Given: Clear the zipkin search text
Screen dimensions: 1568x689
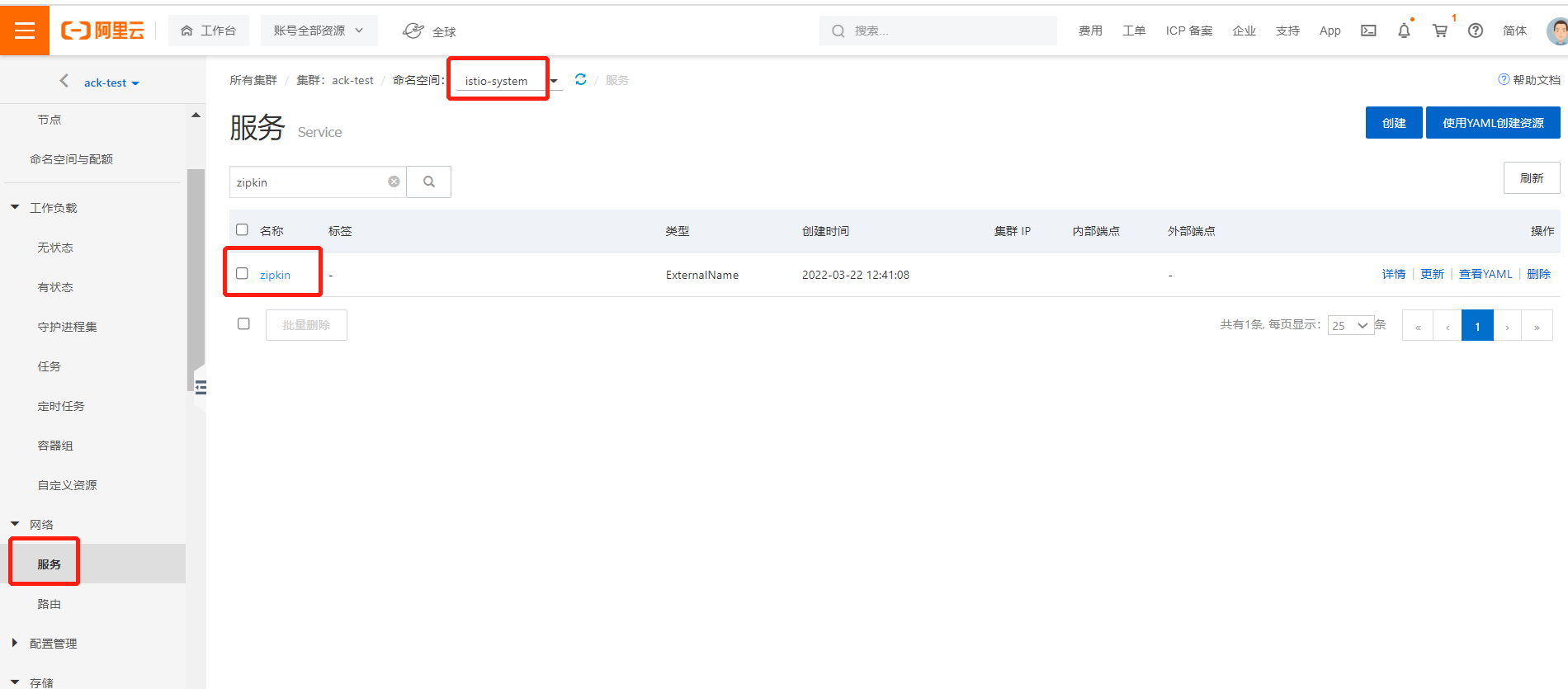Looking at the screenshot, I should pyautogui.click(x=394, y=182).
